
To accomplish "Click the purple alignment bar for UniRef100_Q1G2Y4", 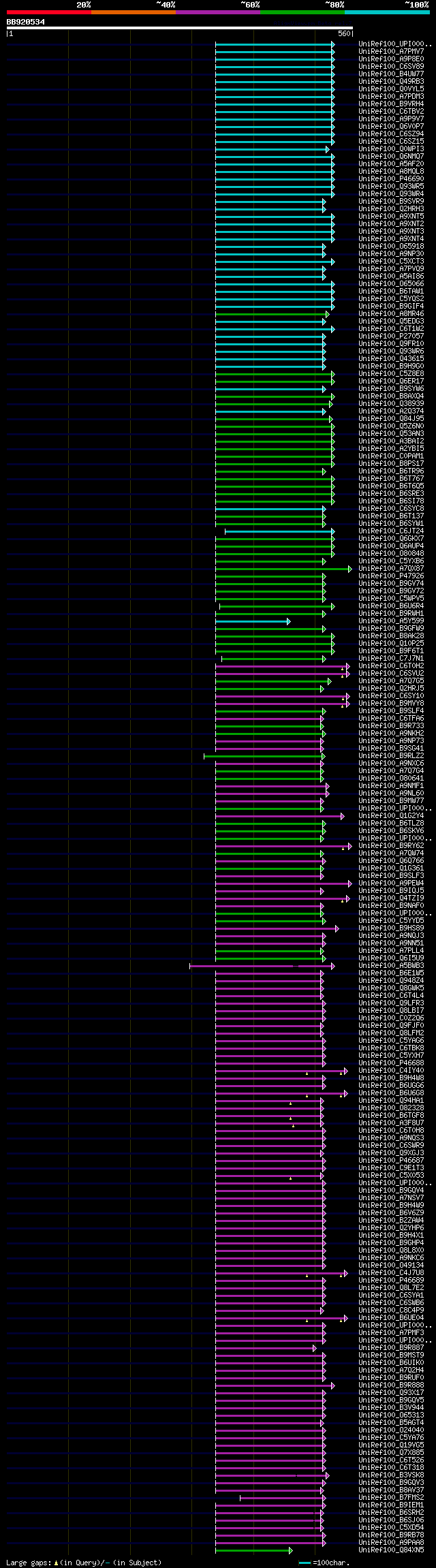I will tap(280, 816).
